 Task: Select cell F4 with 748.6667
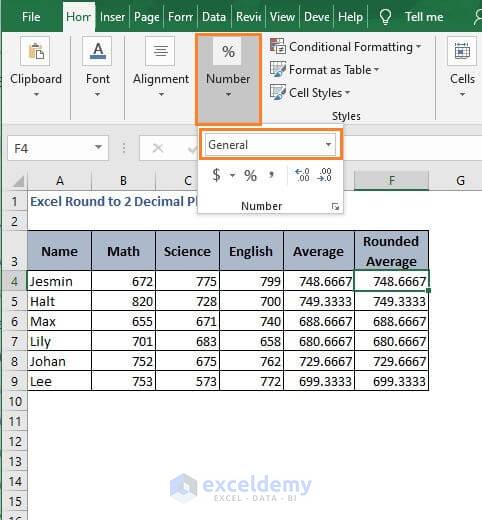pyautogui.click(x=391, y=281)
